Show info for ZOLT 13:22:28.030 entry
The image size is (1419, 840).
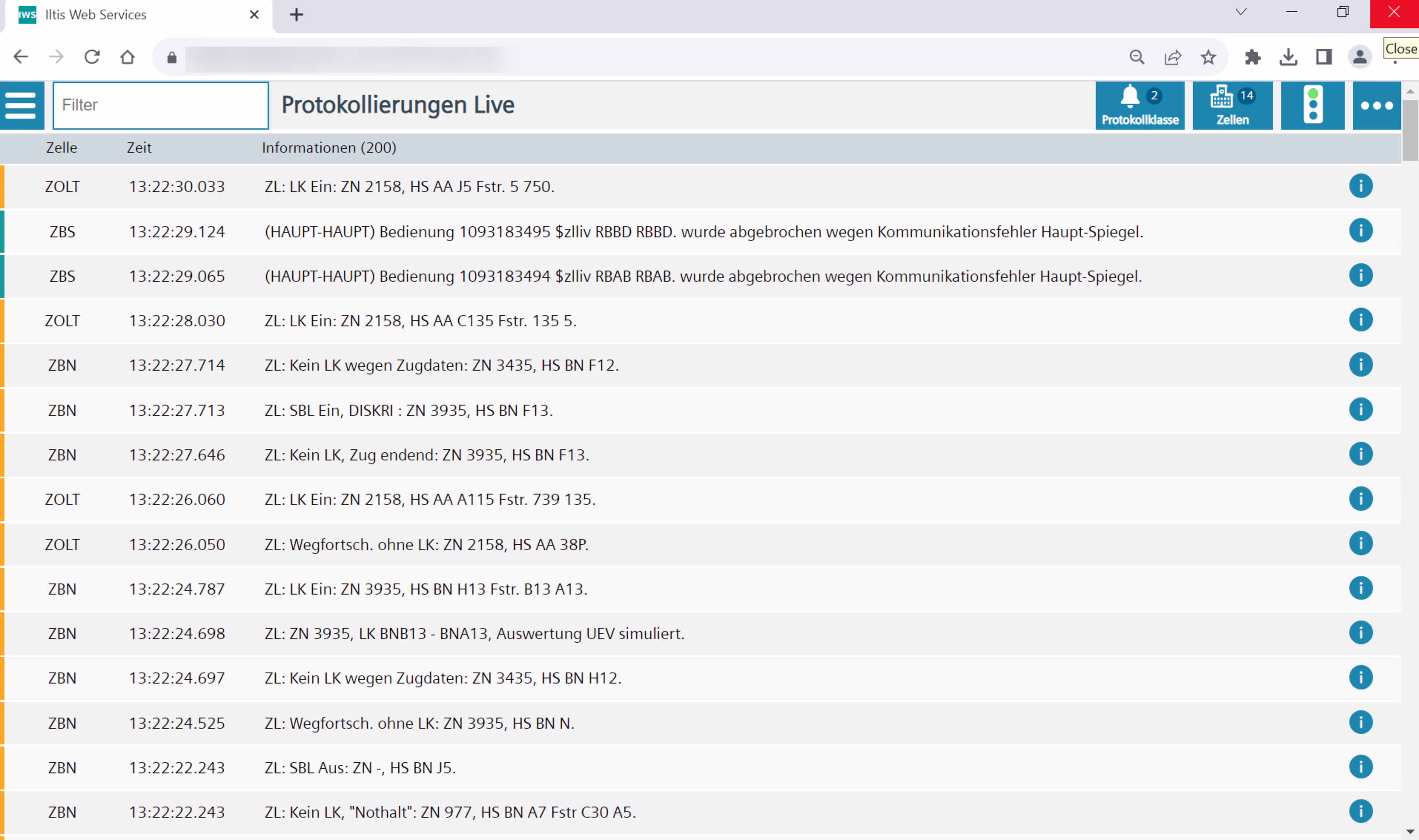click(x=1360, y=320)
